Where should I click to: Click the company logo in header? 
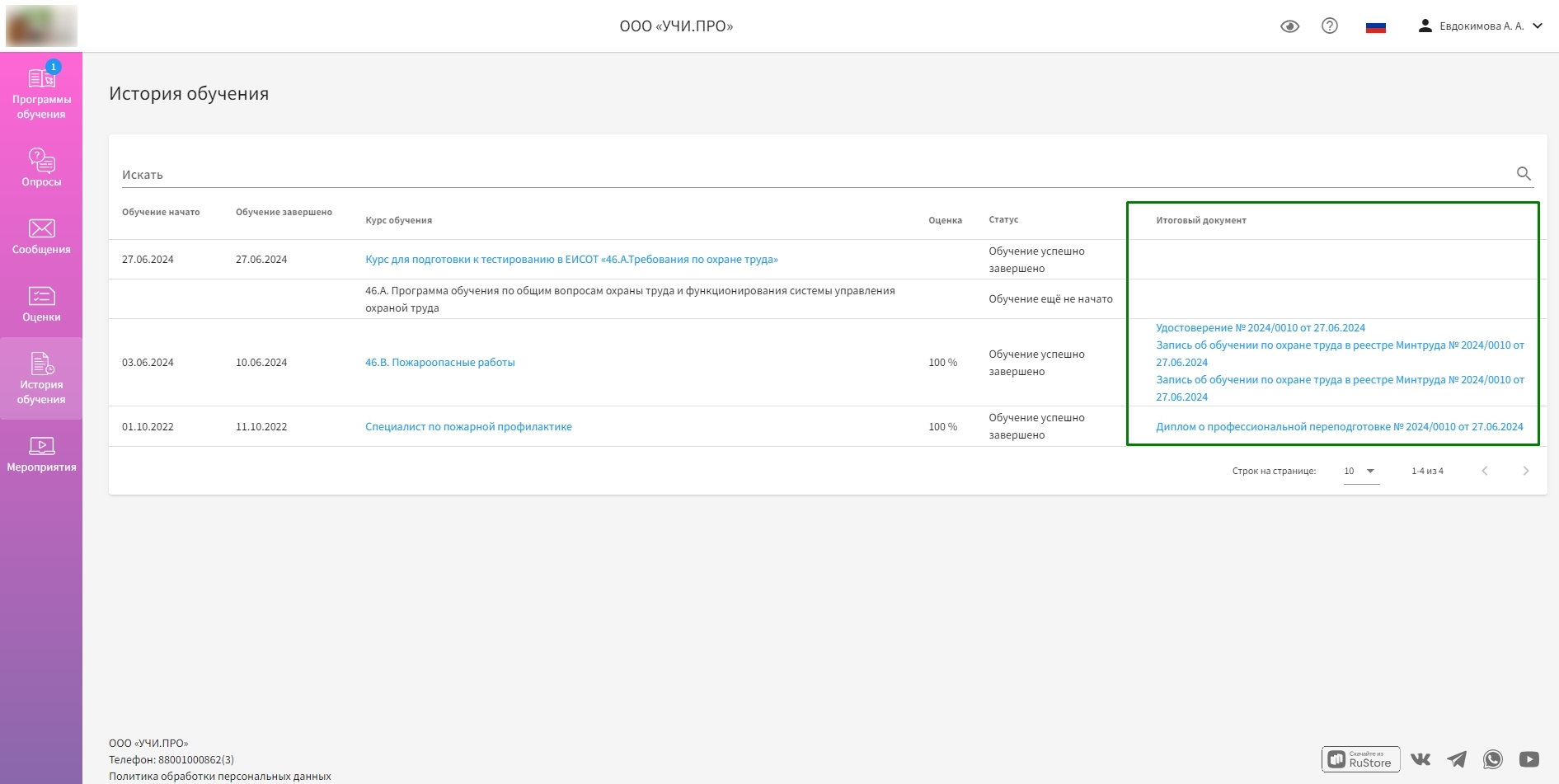[41, 26]
